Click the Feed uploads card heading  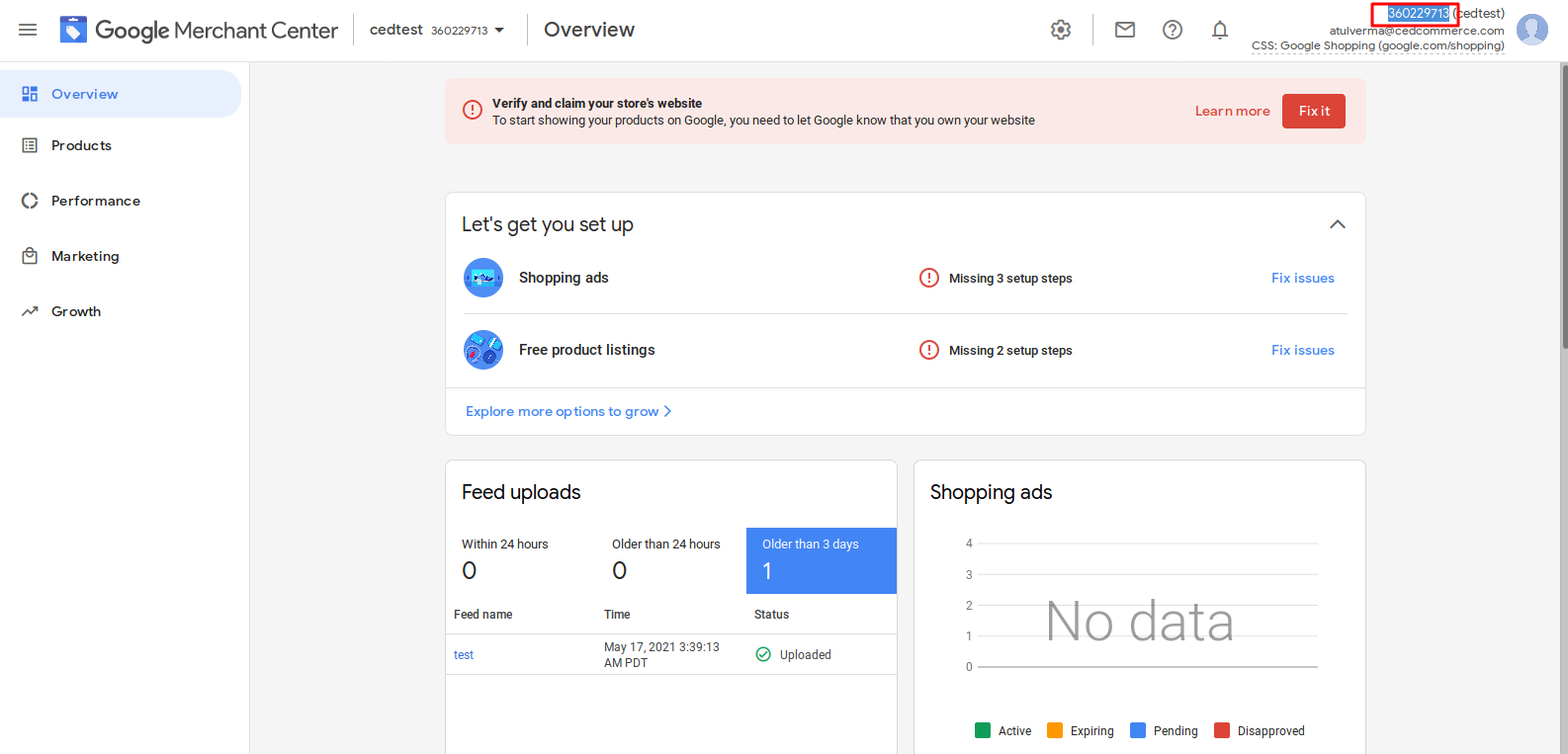(x=521, y=492)
